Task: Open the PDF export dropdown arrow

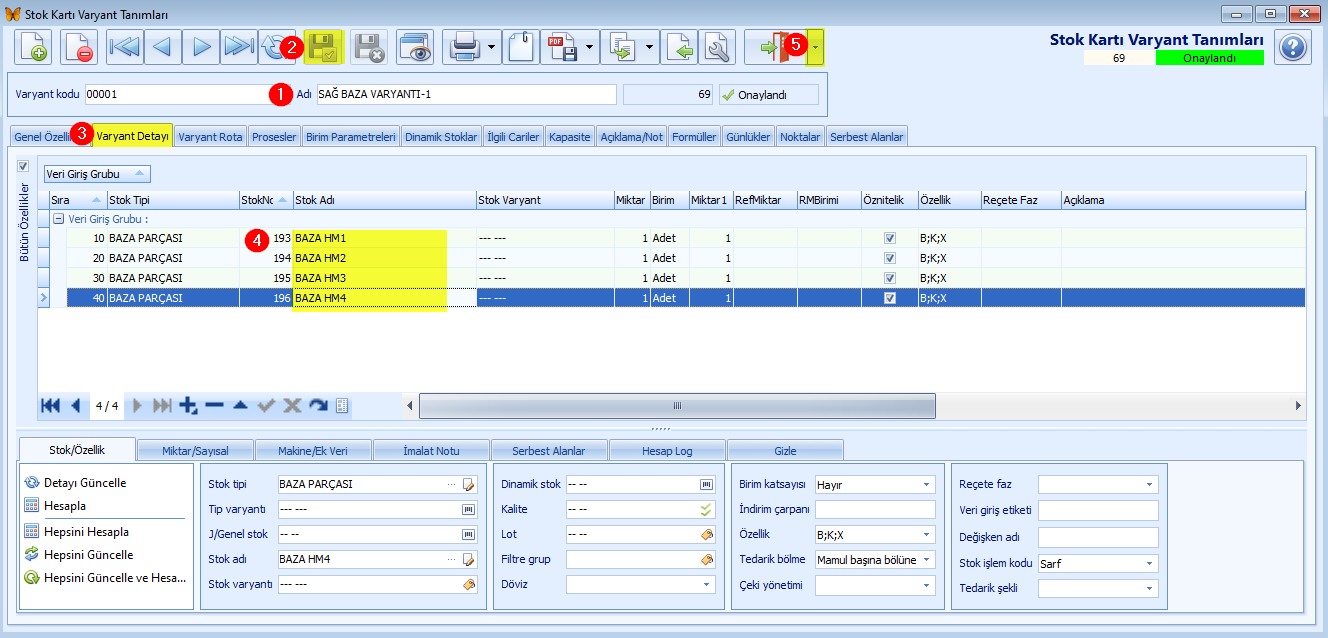Action: click(x=590, y=47)
